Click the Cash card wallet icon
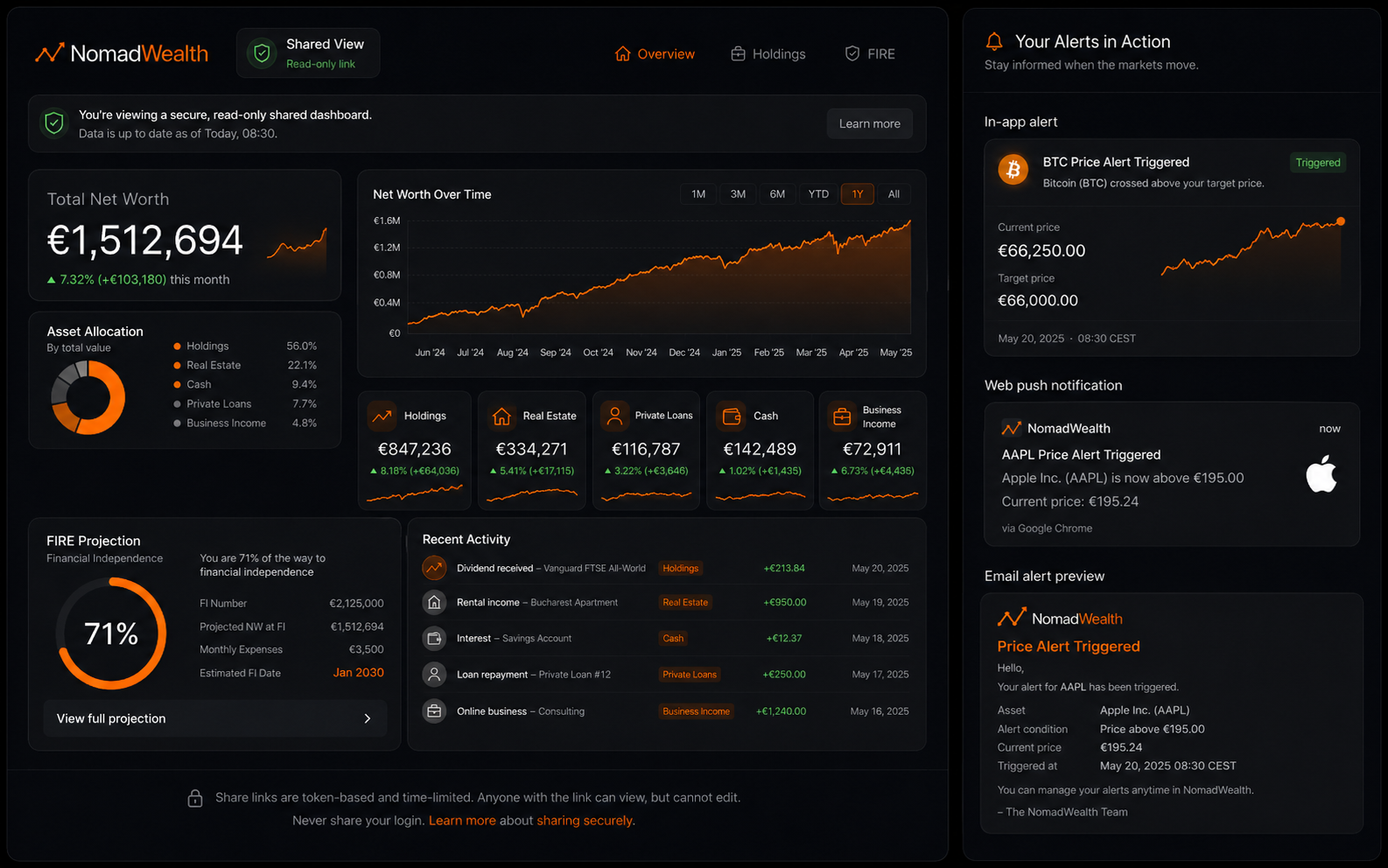Image resolution: width=1388 pixels, height=868 pixels. point(732,416)
